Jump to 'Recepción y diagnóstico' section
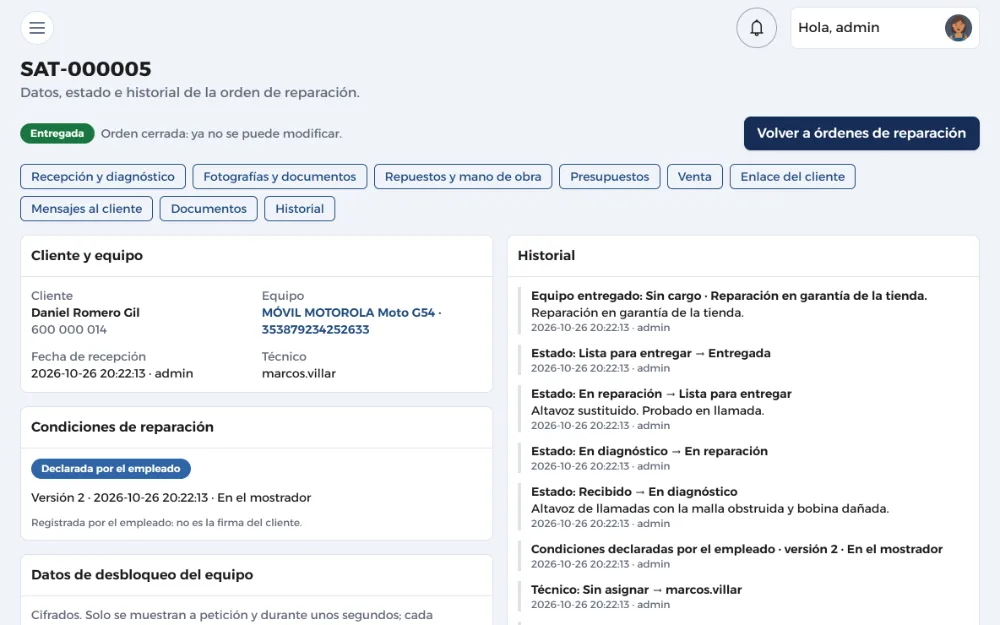1000x625 pixels. 103,177
